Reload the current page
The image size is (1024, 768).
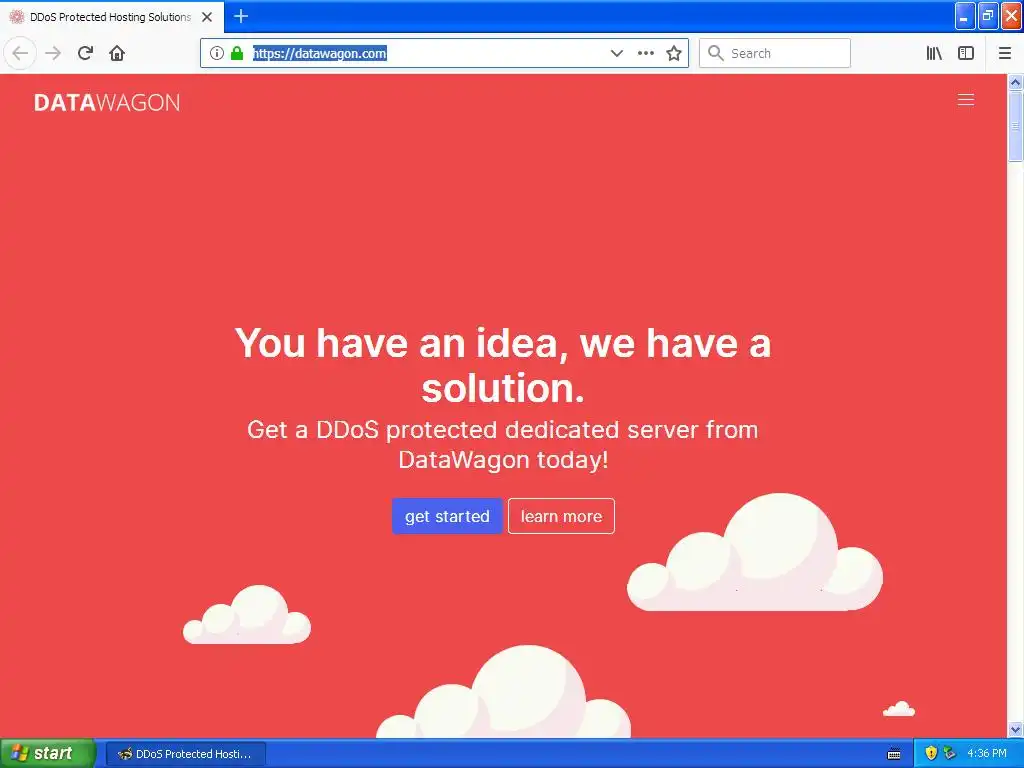(x=85, y=53)
